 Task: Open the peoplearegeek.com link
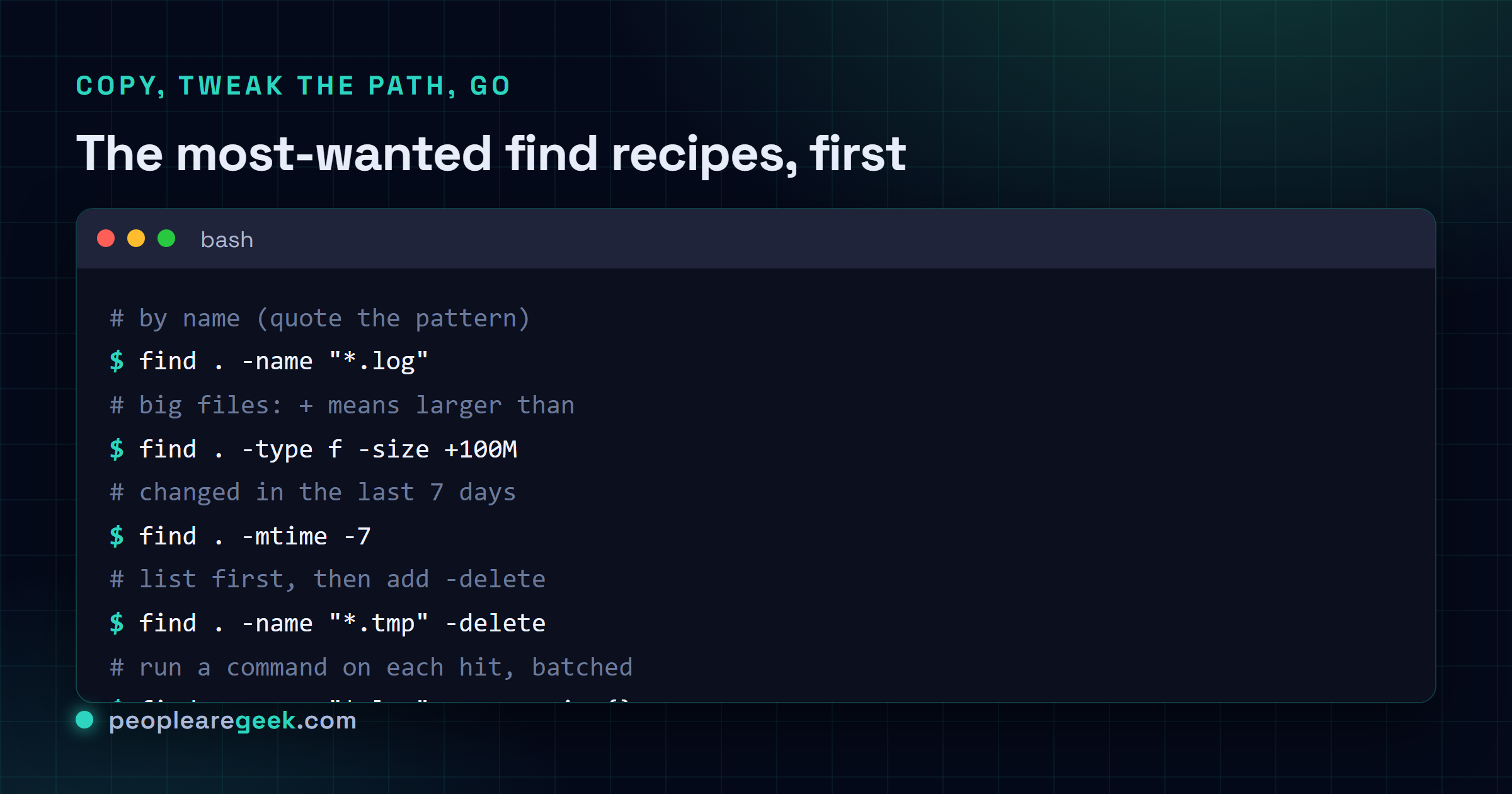232,720
